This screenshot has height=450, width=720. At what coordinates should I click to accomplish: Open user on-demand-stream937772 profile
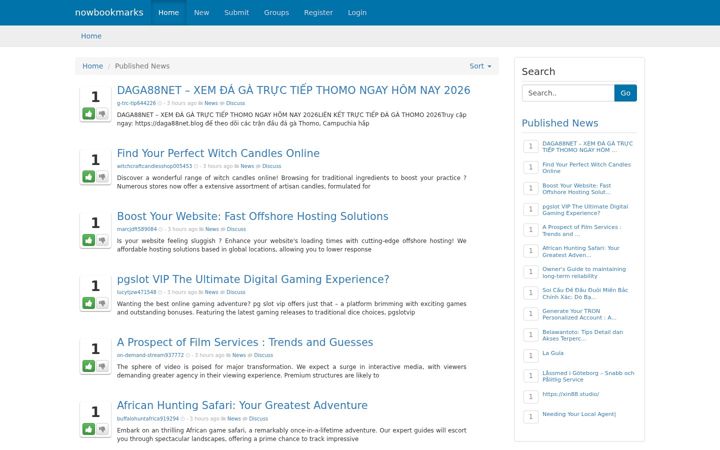coord(150,355)
